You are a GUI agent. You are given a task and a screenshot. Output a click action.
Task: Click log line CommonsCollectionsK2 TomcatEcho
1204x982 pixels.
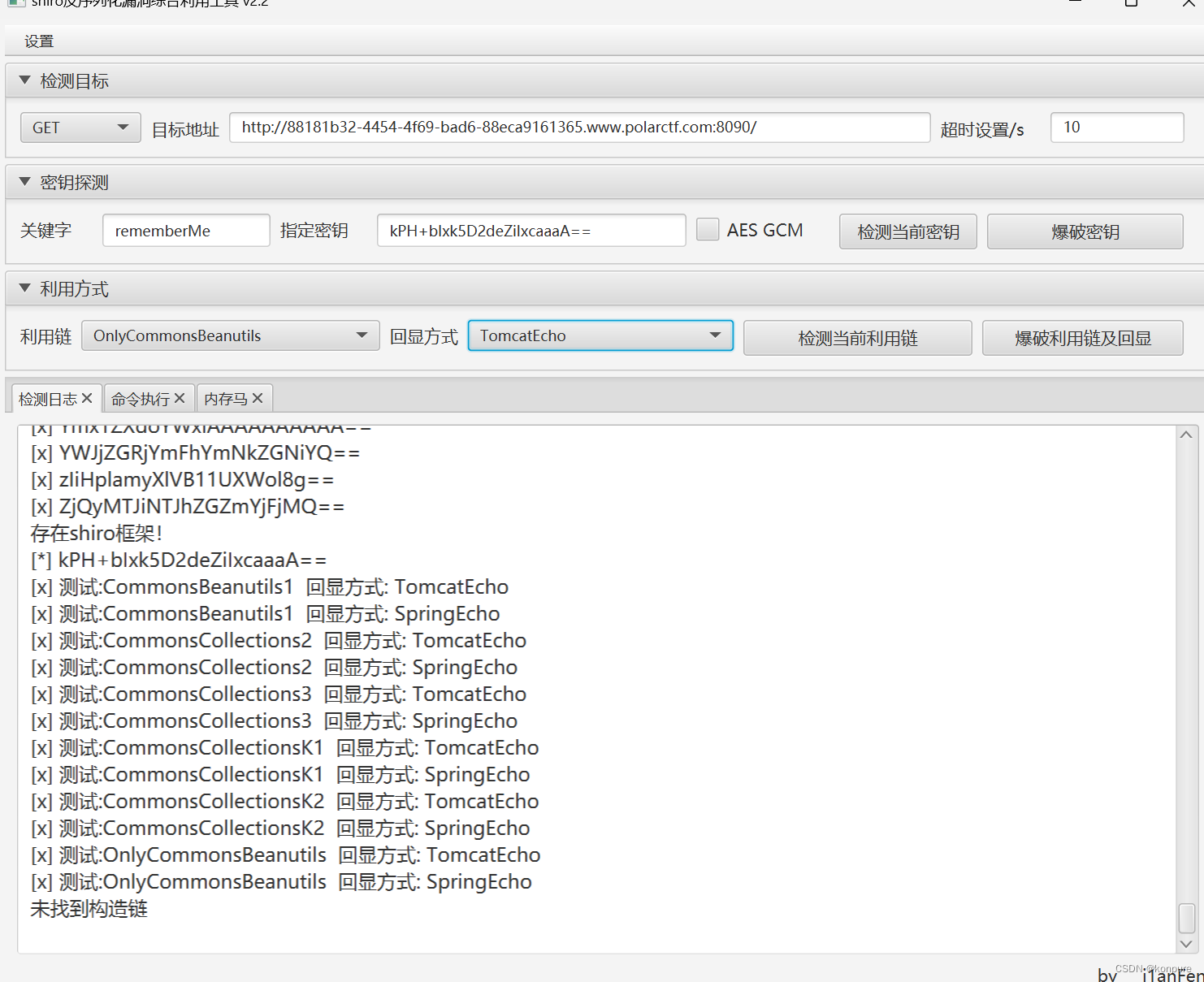(x=285, y=802)
